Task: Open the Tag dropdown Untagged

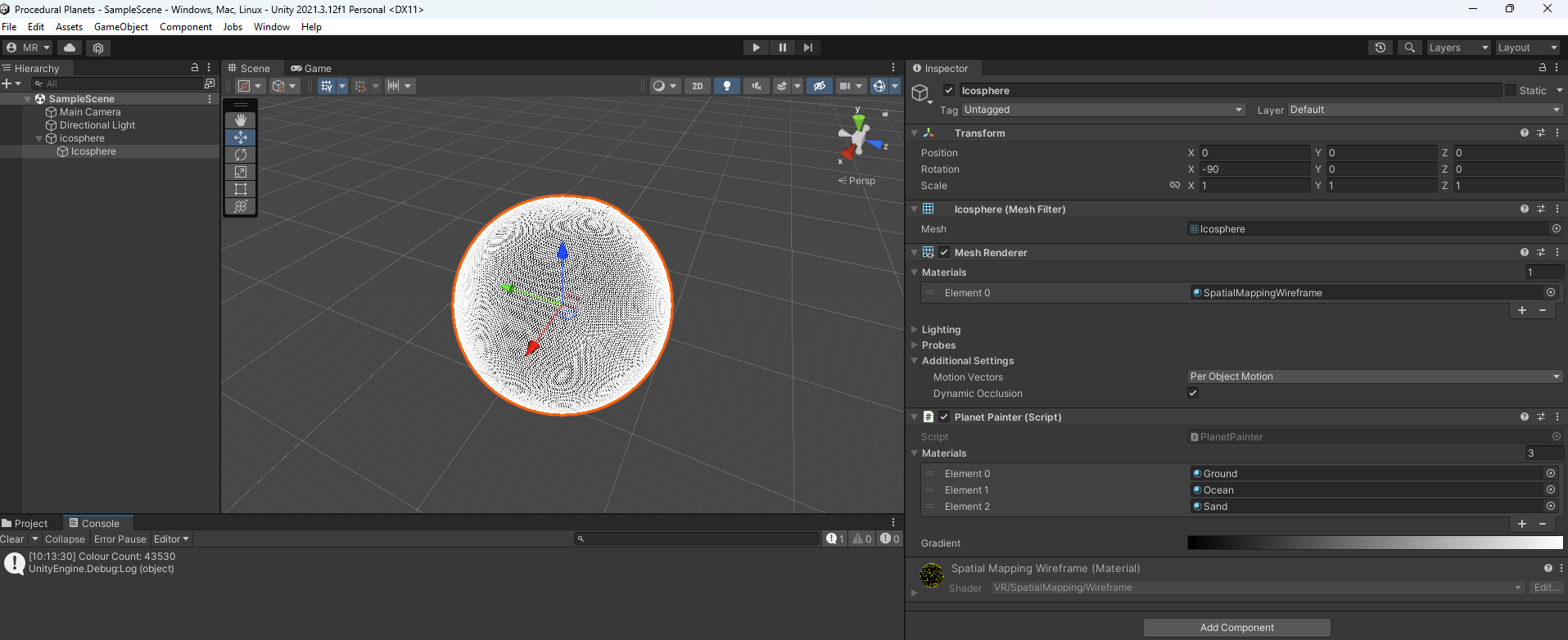Action: (1104, 110)
